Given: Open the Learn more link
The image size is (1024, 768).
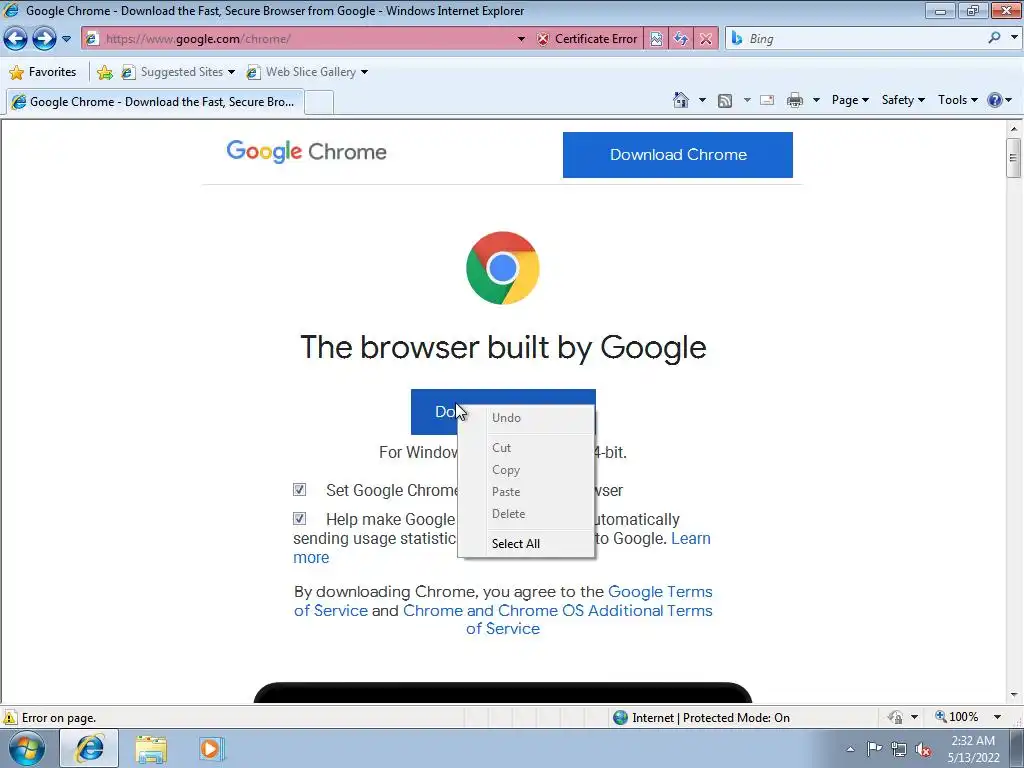Looking at the screenshot, I should (x=691, y=538).
